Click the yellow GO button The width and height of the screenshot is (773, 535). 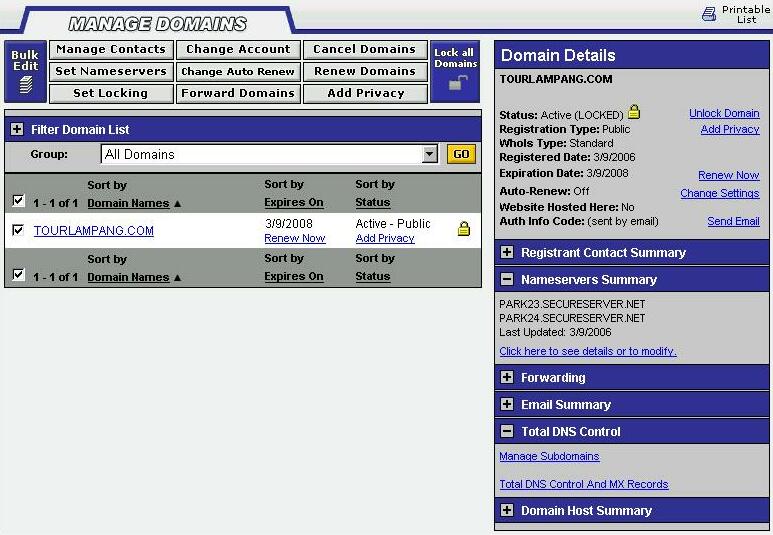coord(461,154)
